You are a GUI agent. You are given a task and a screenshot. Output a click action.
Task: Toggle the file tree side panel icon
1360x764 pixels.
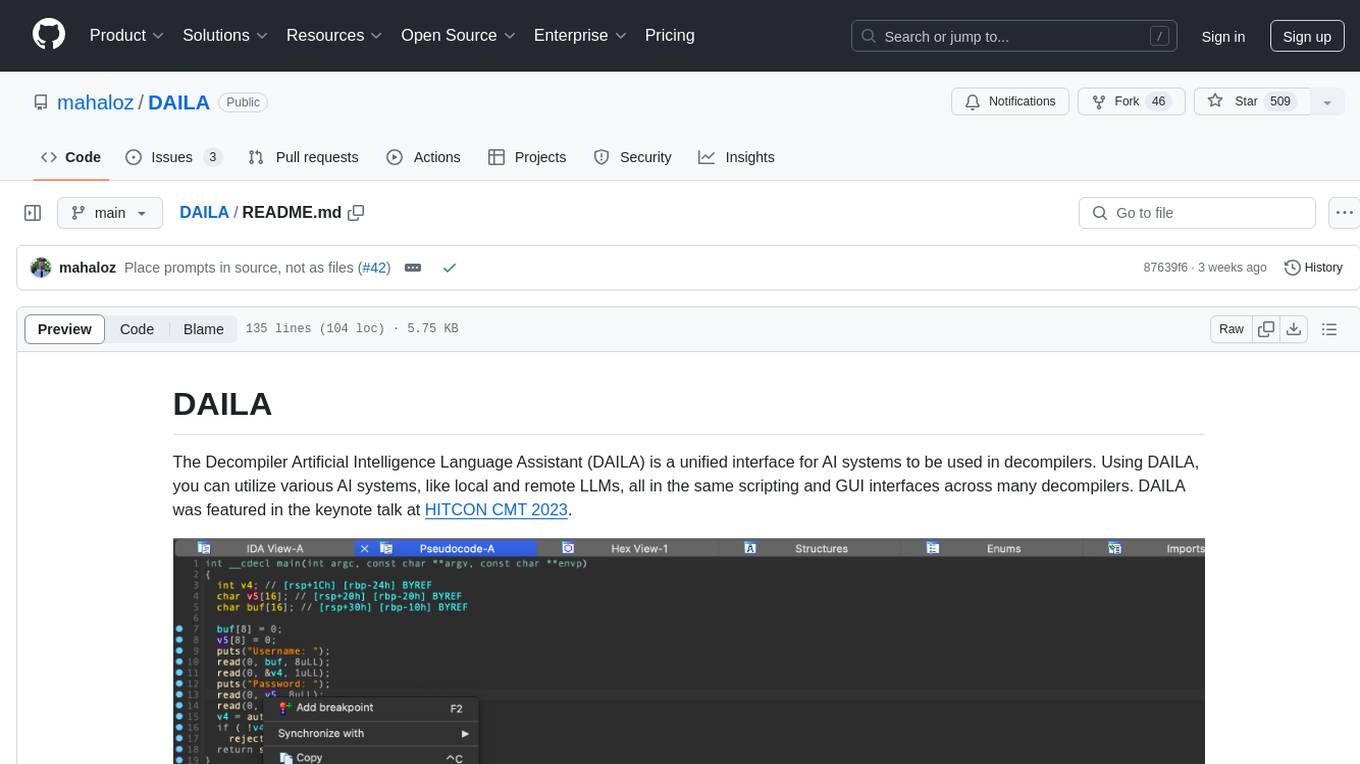33,213
